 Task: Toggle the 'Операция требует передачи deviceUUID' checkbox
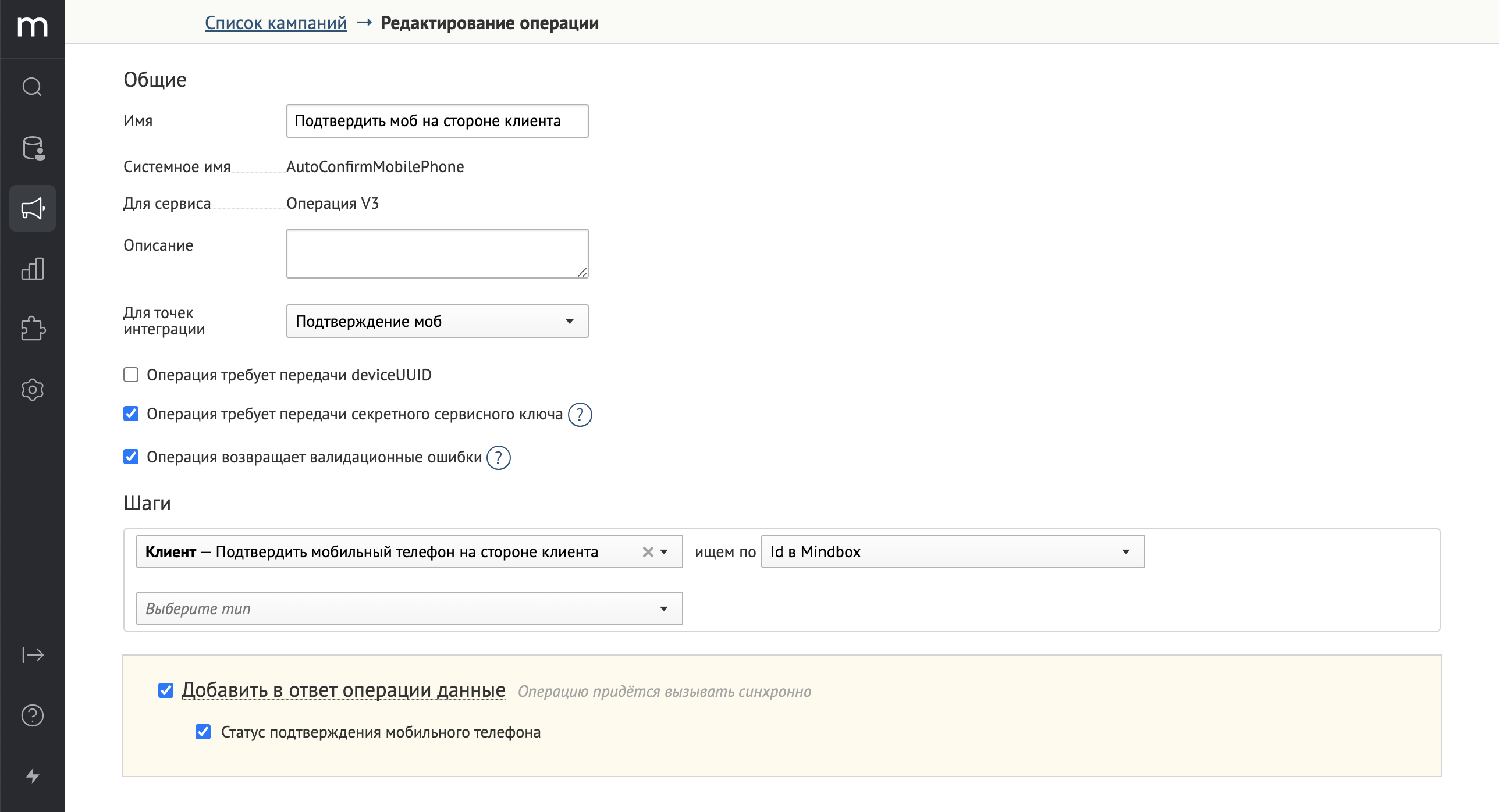131,375
